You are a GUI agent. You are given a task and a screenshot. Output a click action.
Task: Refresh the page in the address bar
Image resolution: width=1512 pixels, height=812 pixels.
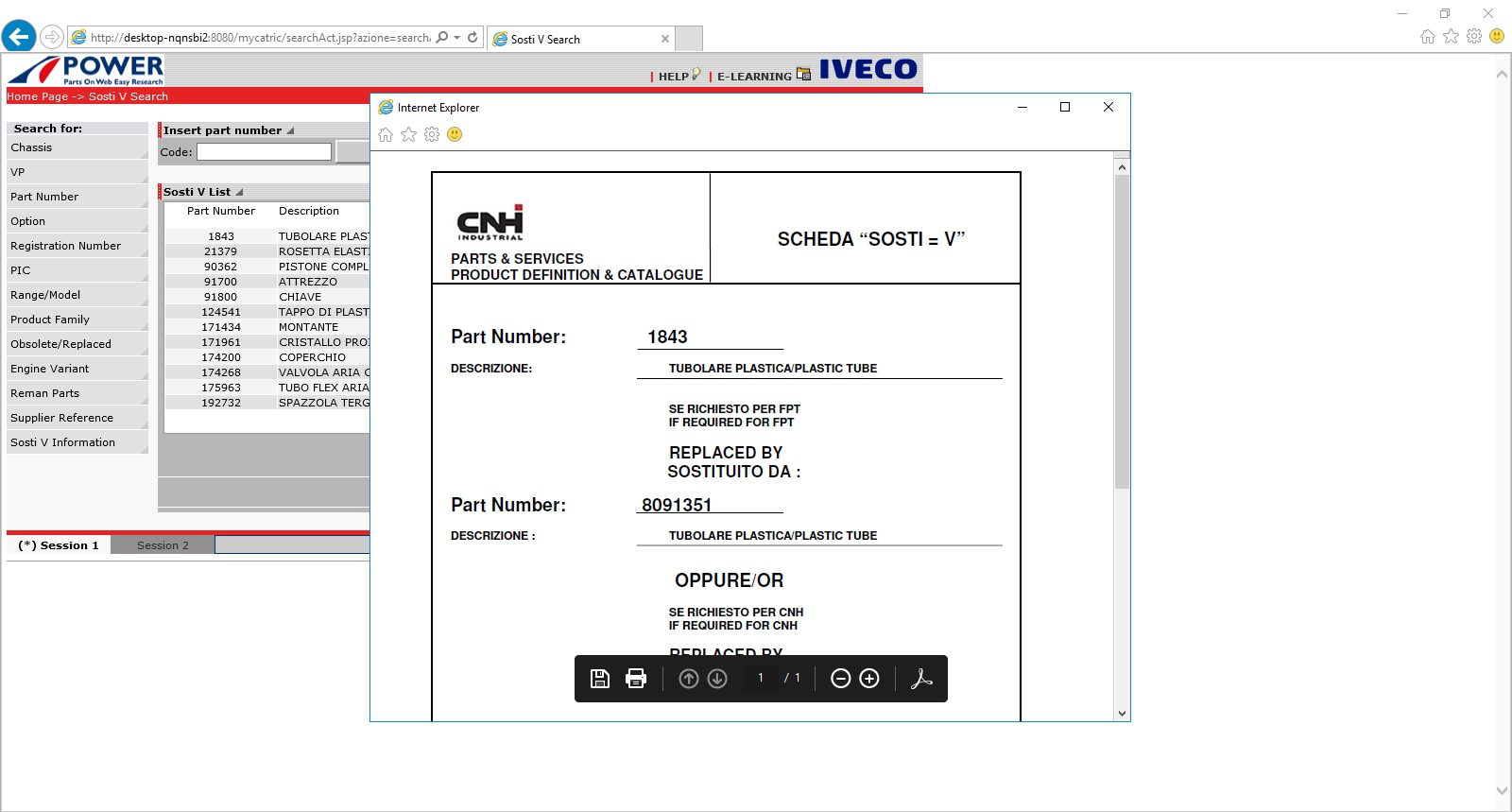[x=472, y=38]
